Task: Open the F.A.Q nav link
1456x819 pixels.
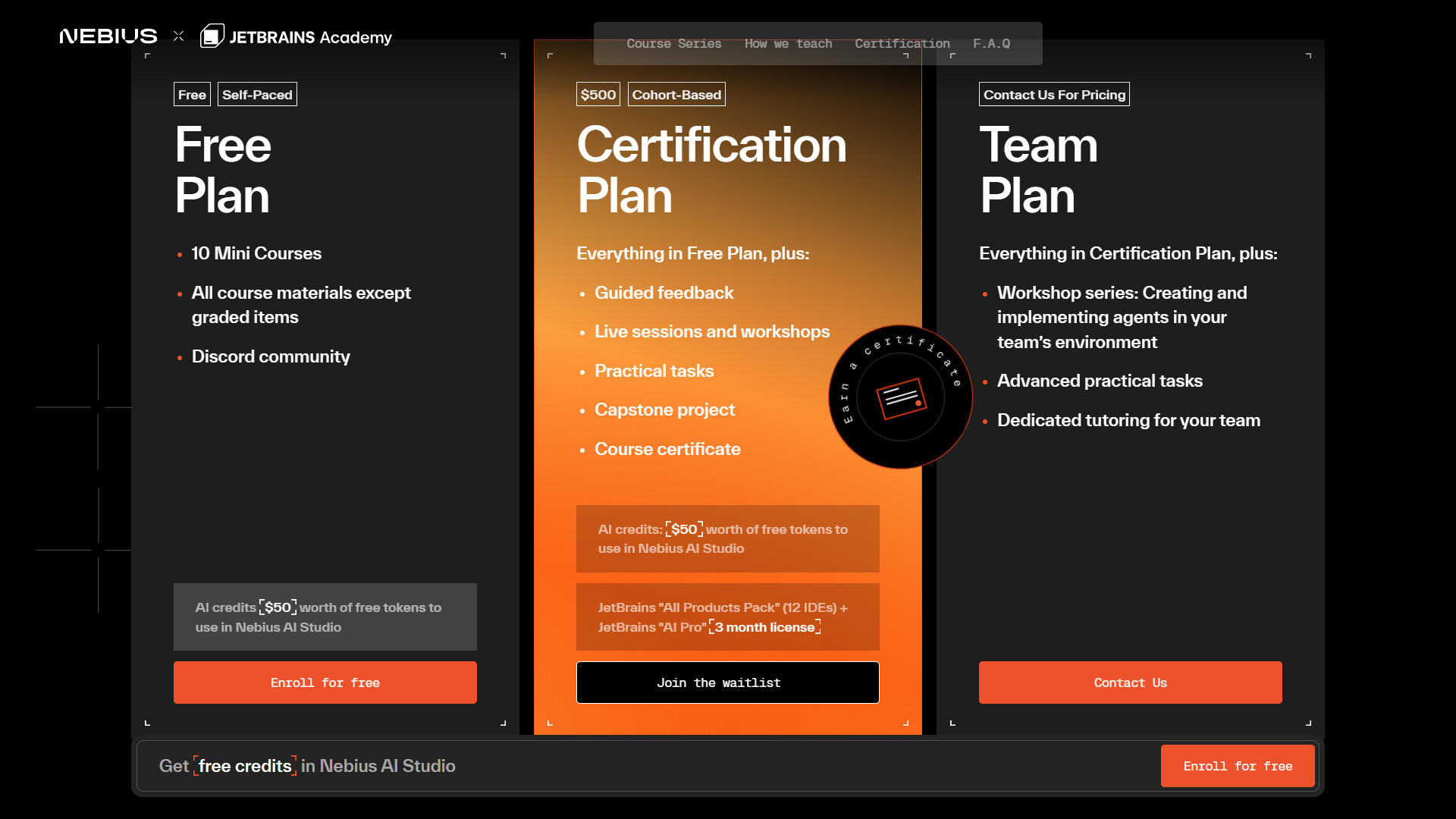Action: [991, 44]
